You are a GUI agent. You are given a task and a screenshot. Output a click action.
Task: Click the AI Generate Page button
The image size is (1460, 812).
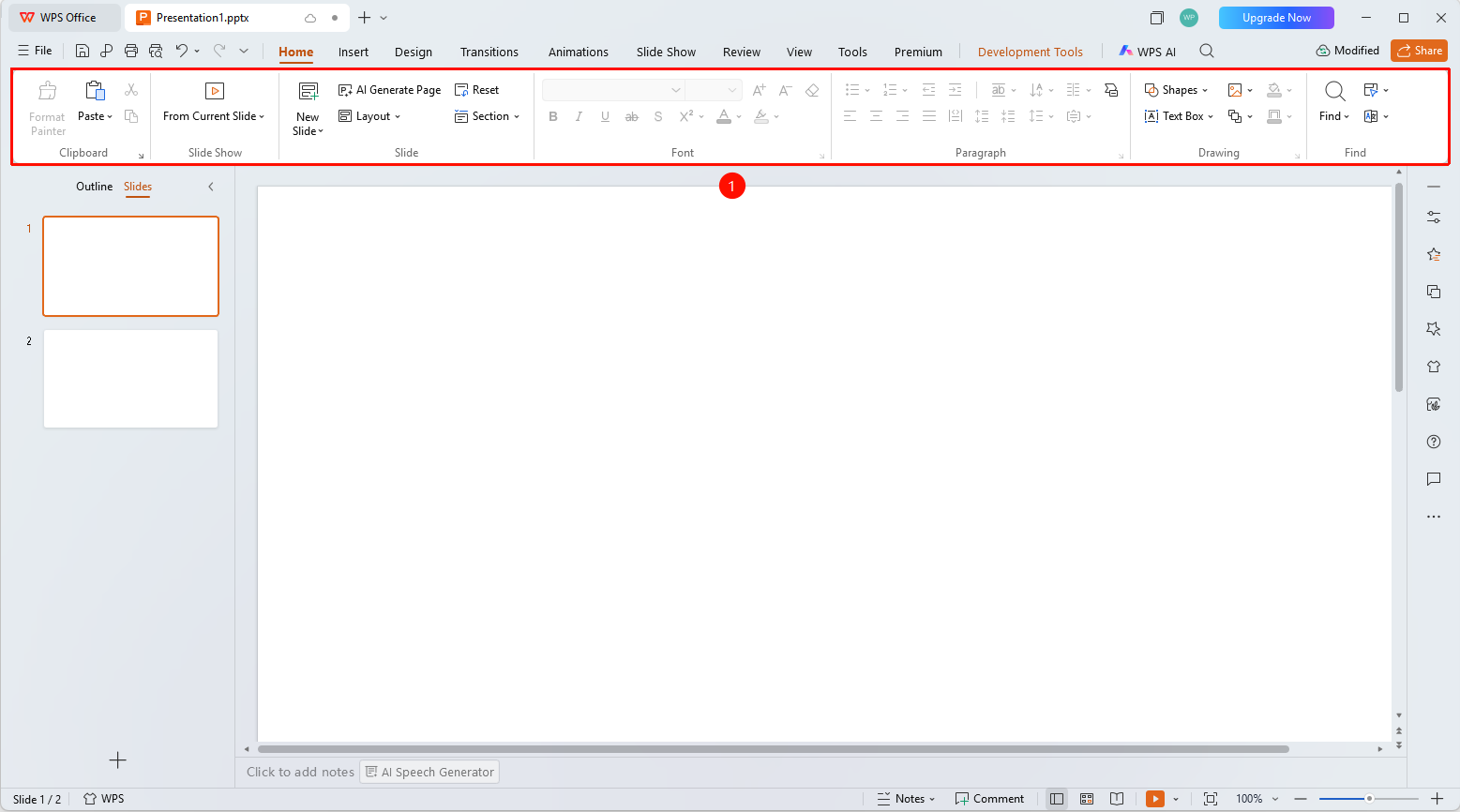(389, 90)
